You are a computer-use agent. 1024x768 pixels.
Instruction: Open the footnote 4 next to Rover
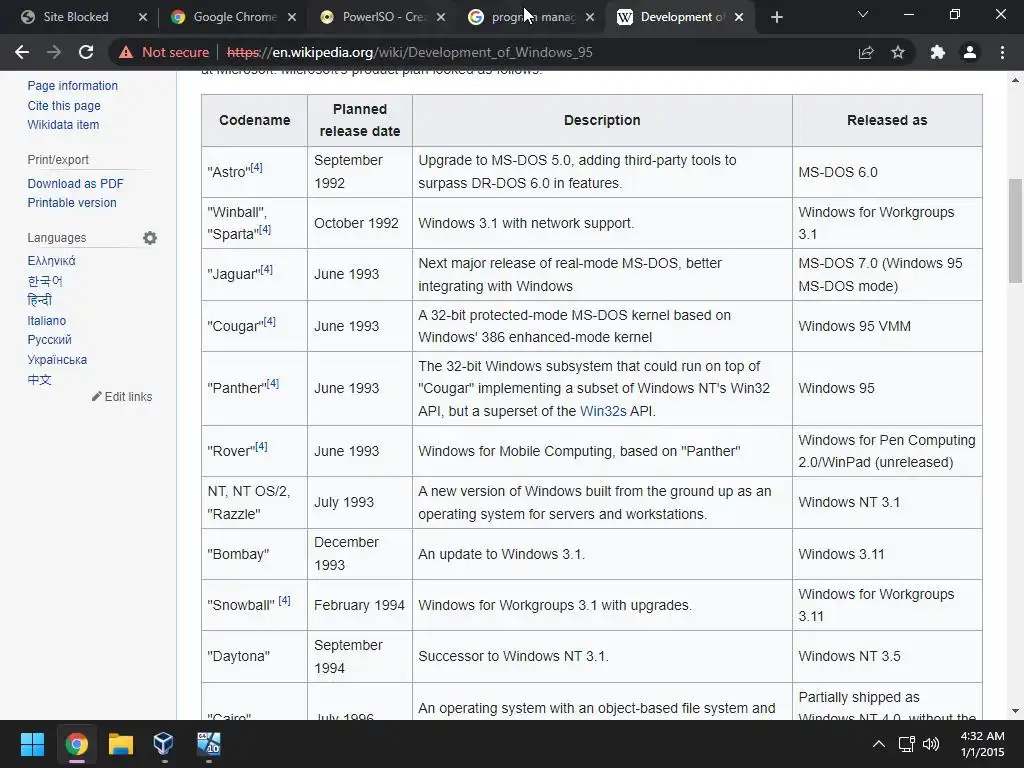(261, 447)
